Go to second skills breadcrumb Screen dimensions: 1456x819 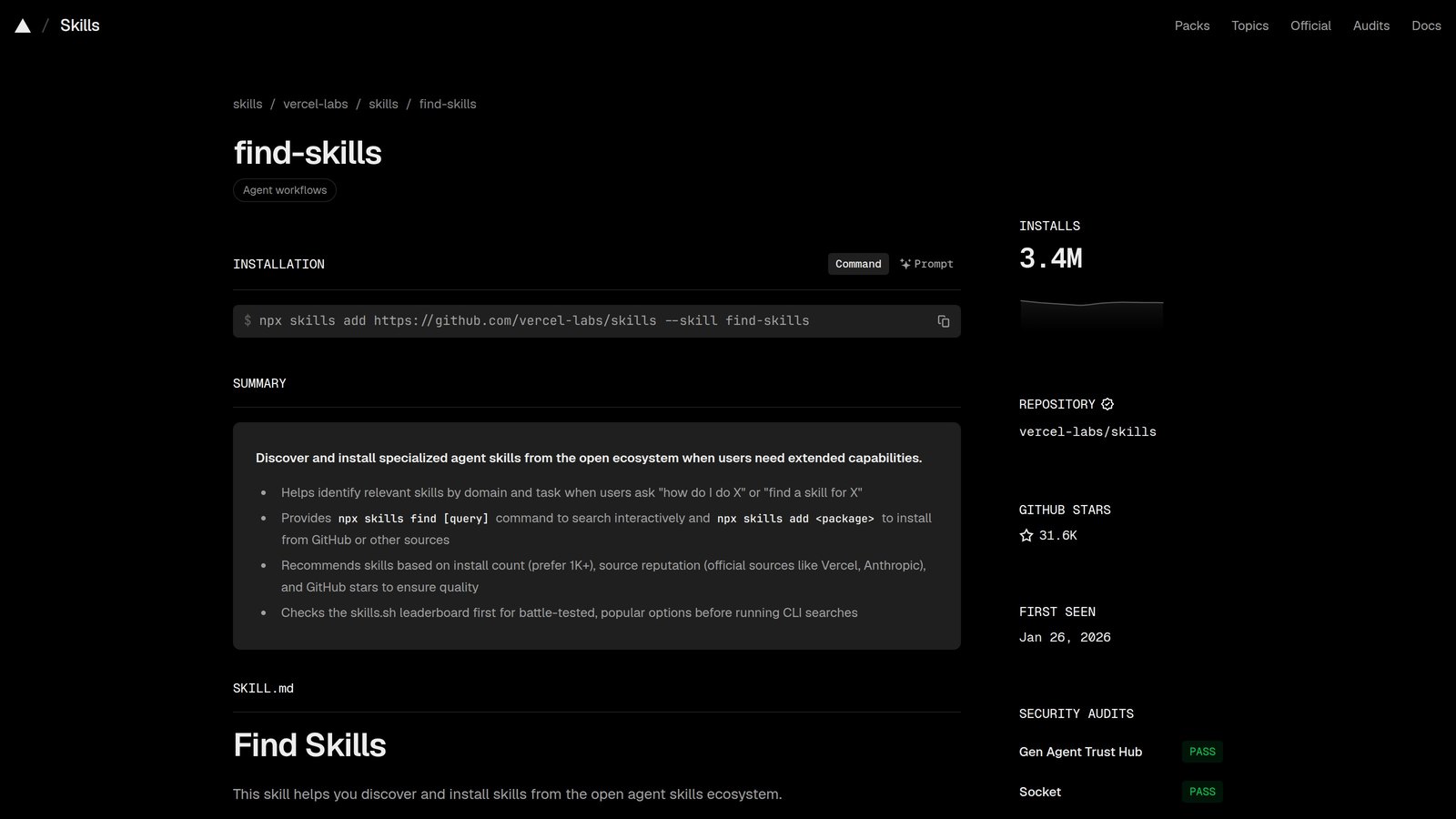tap(383, 104)
